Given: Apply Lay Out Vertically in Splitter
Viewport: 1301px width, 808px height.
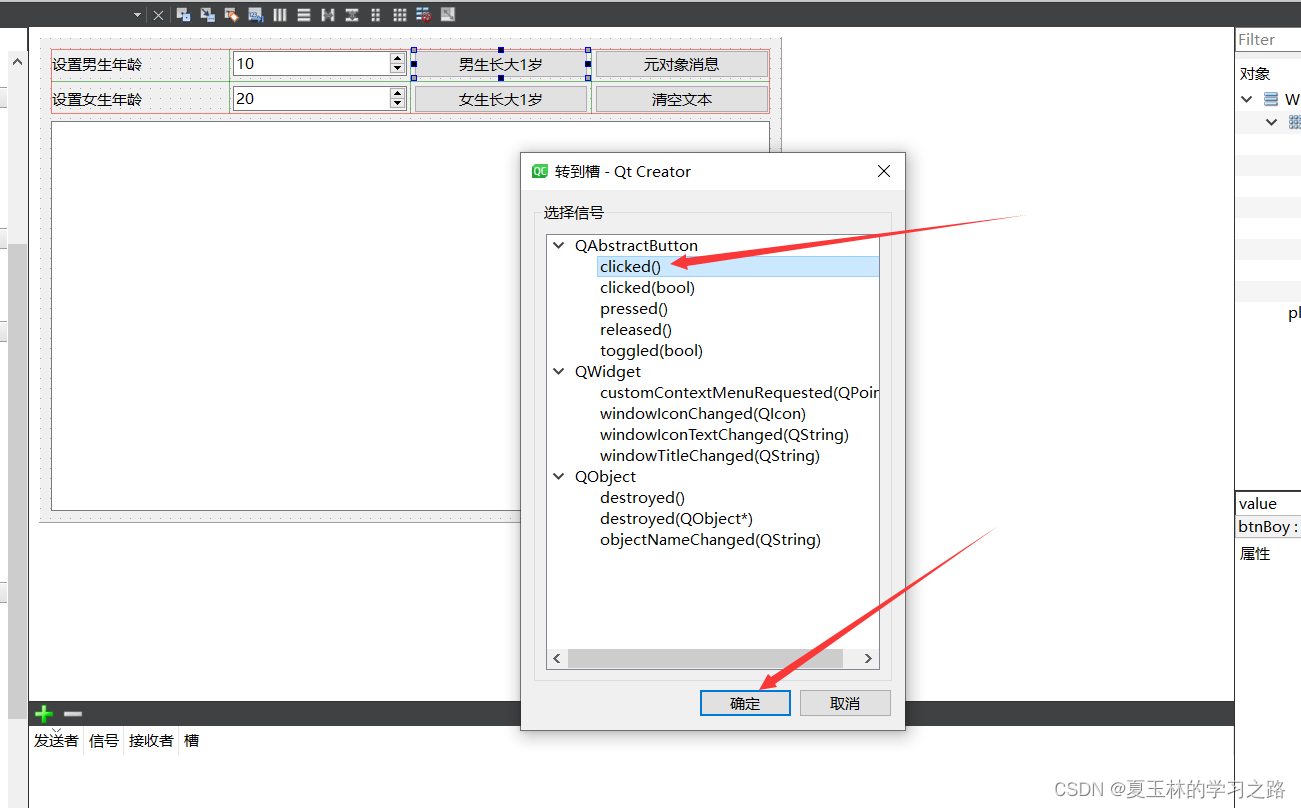Looking at the screenshot, I should (x=352, y=14).
